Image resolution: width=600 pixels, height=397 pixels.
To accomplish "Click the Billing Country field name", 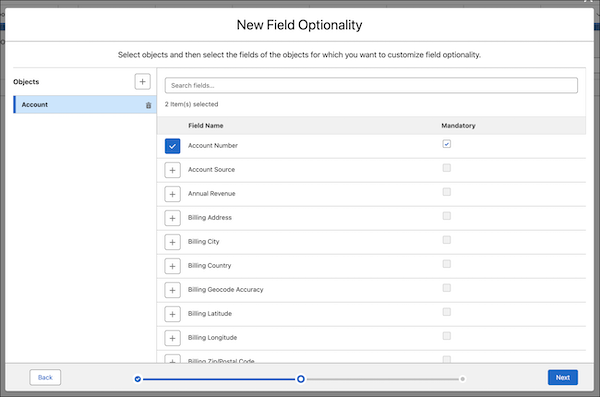I will 209,266.
